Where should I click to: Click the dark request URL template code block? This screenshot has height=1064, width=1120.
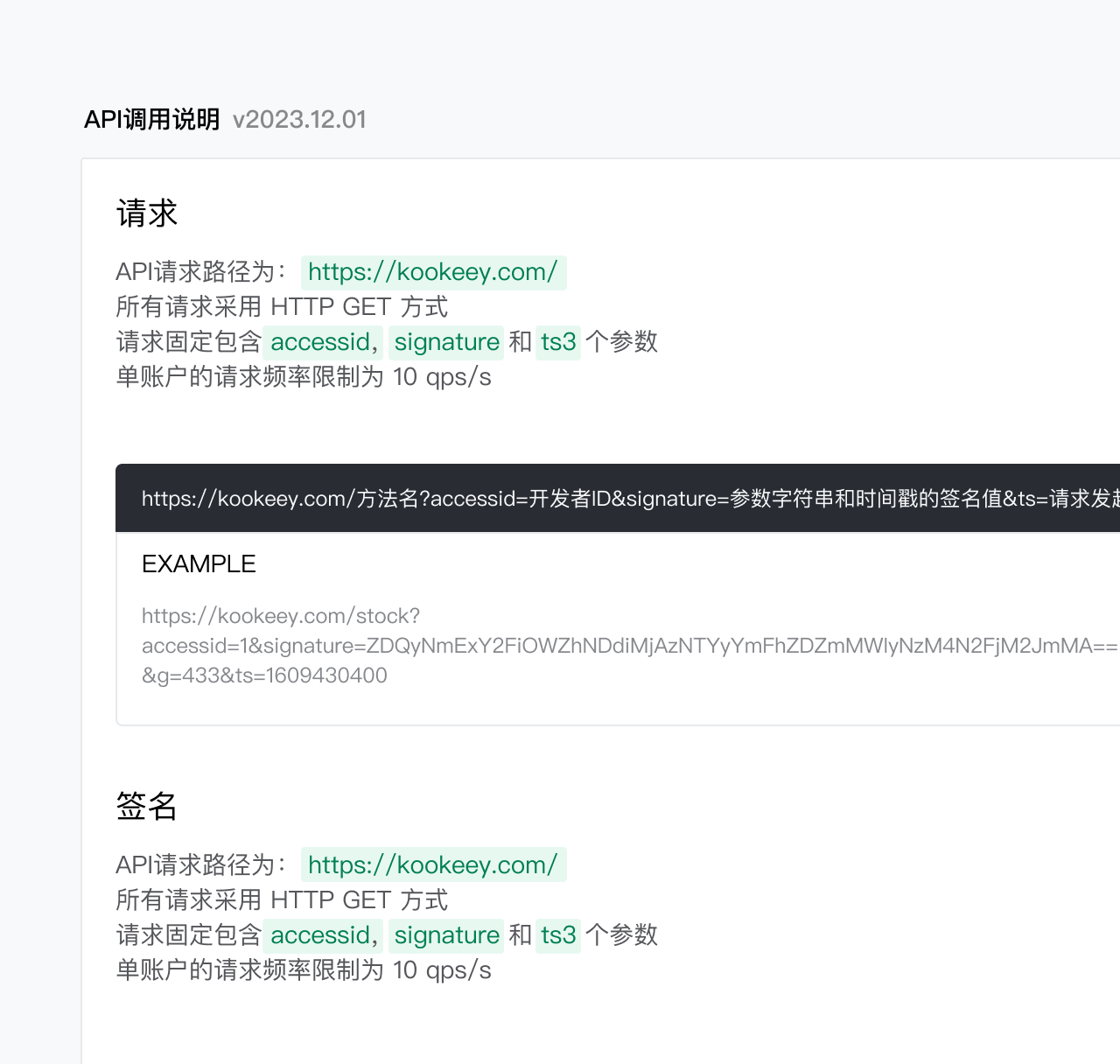coord(618,498)
